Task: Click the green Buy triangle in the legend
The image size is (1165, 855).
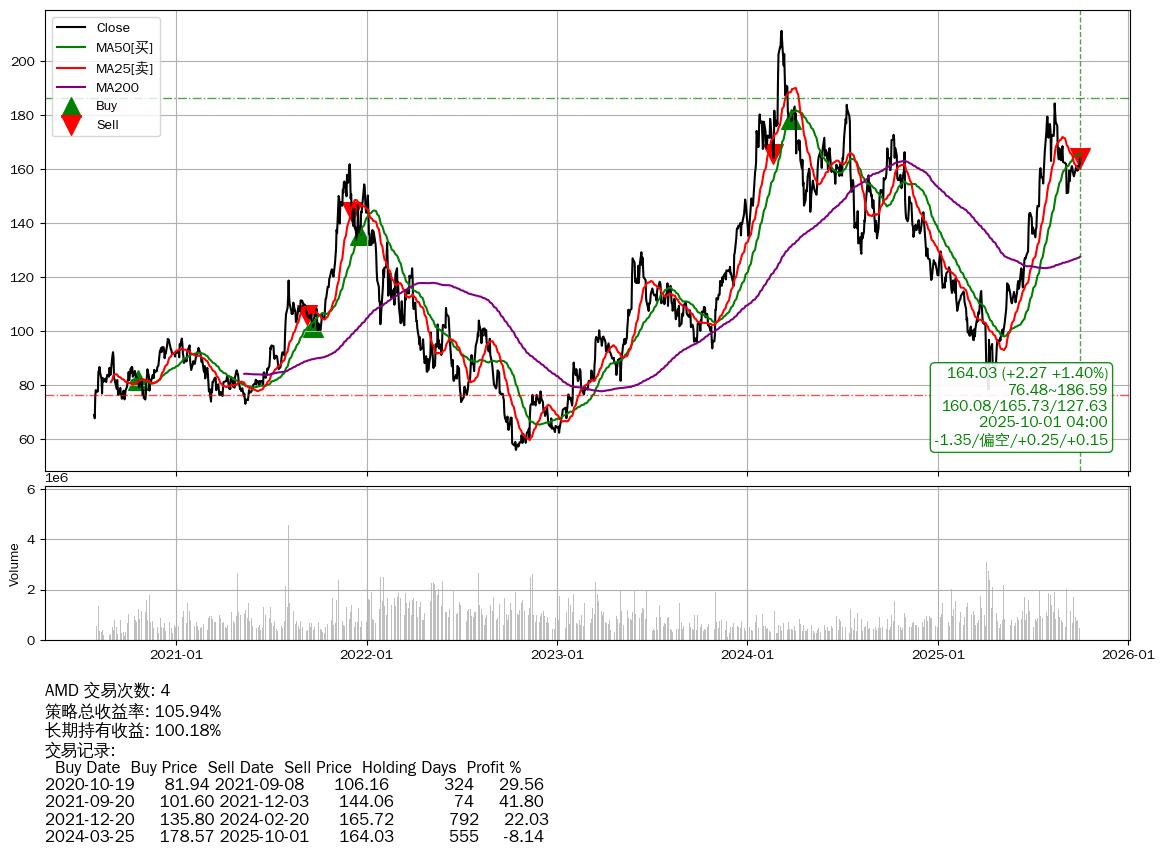Action: (x=71, y=107)
